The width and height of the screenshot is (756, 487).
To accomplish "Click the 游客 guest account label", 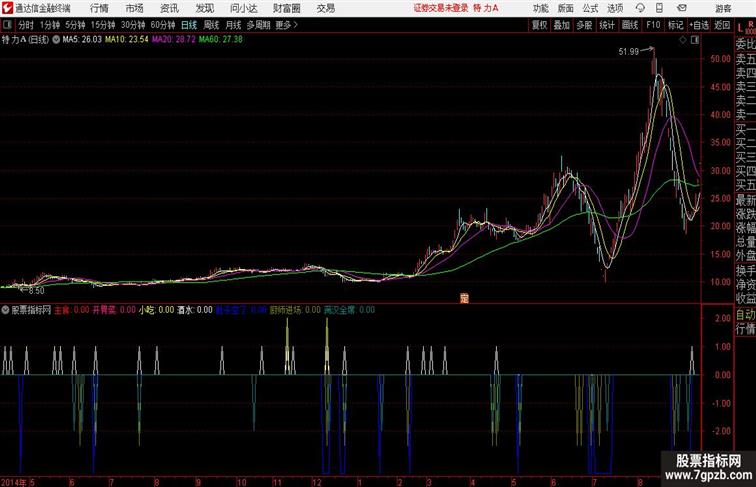I will [x=723, y=8].
